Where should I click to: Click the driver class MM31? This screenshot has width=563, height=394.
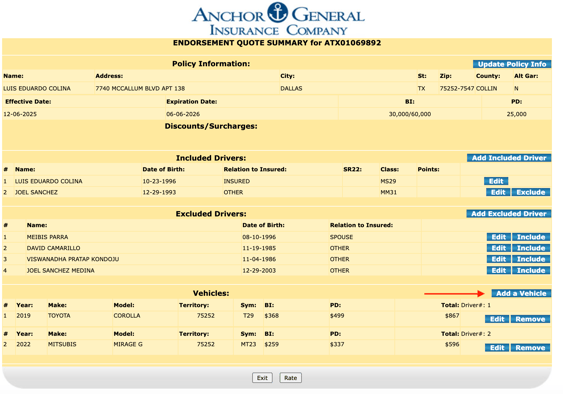click(388, 193)
